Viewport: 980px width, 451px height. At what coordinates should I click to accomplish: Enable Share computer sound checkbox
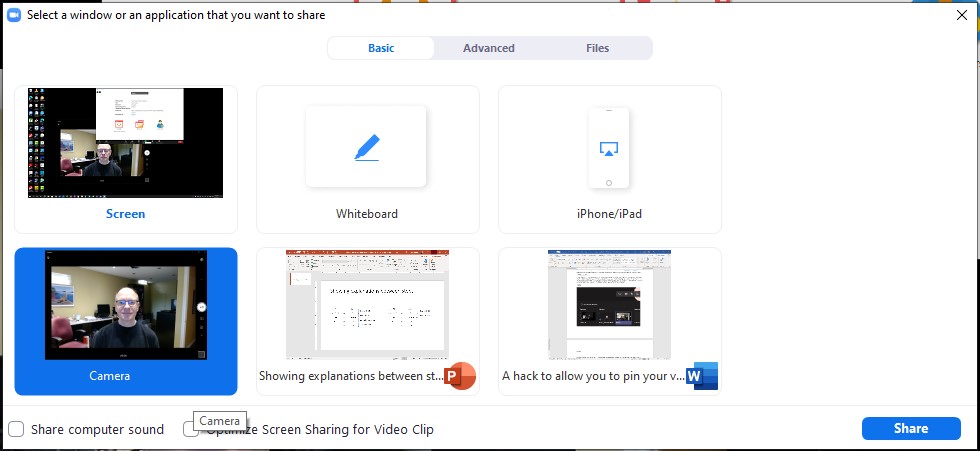tap(17, 429)
